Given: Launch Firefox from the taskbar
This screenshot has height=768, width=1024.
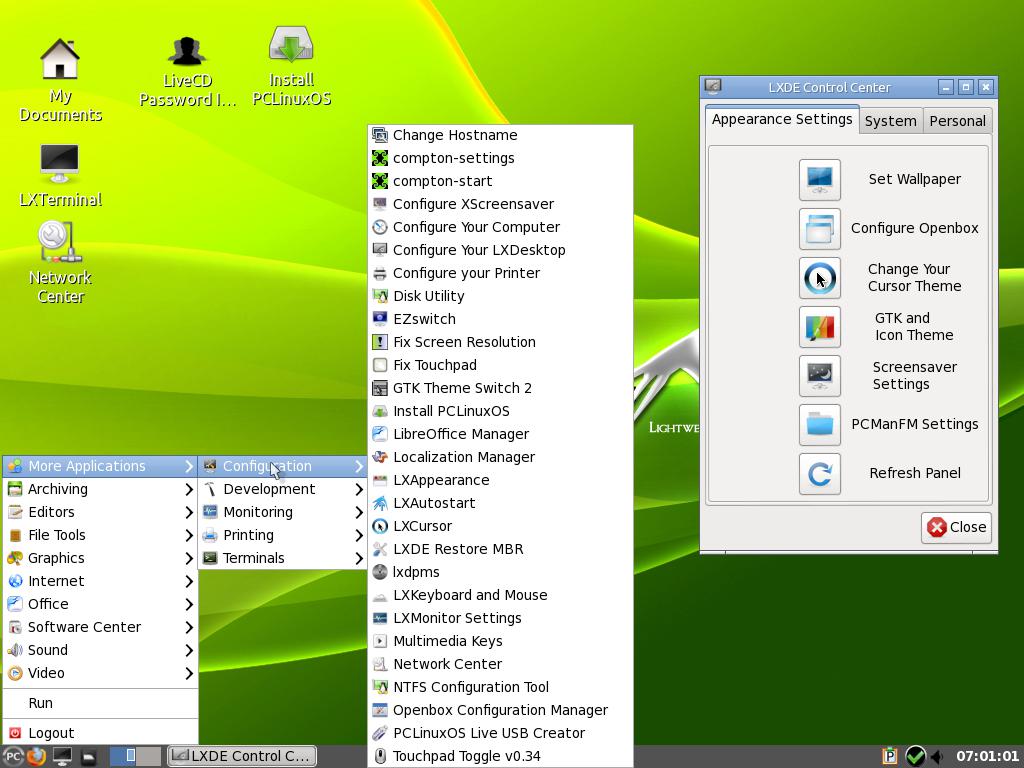Looking at the screenshot, I should pos(35,756).
